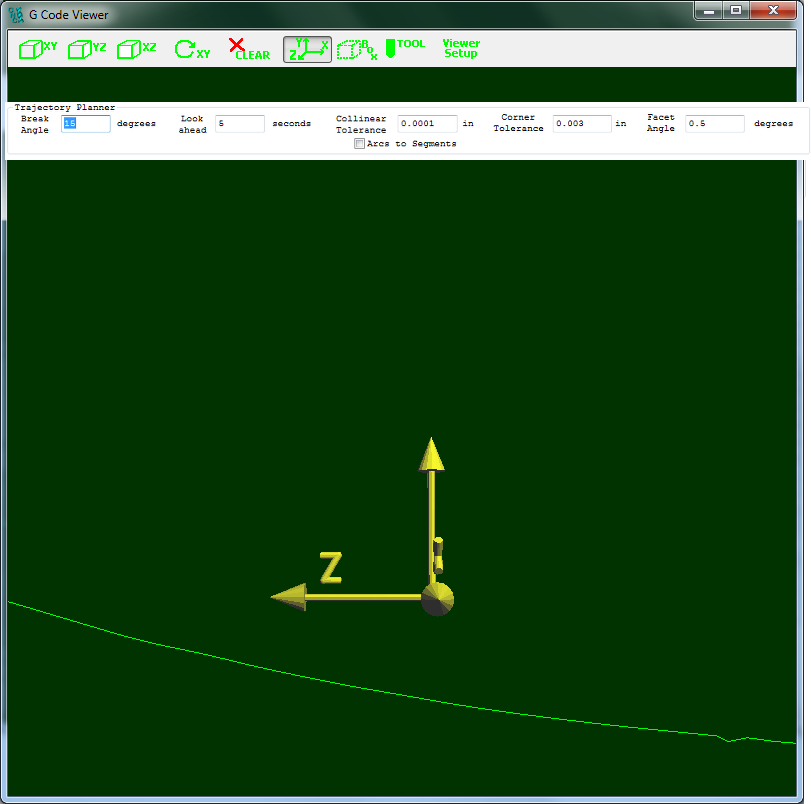Screen dimensions: 811x804
Task: Enable the Arcs to Segments option
Action: pos(359,144)
